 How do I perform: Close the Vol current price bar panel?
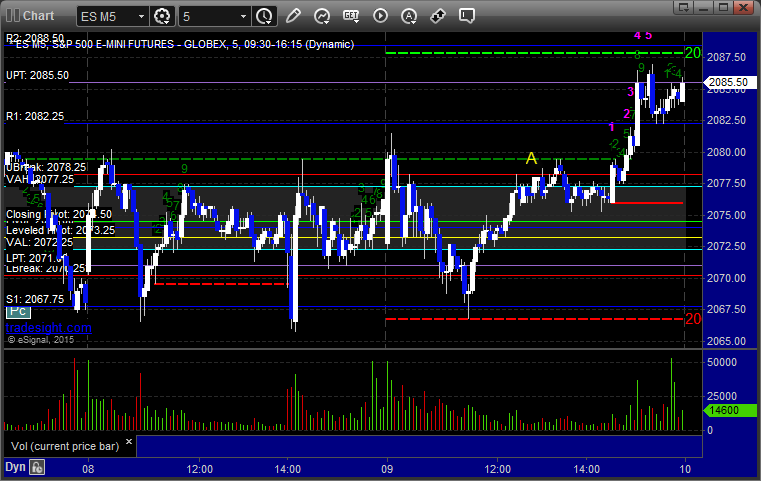129,442
